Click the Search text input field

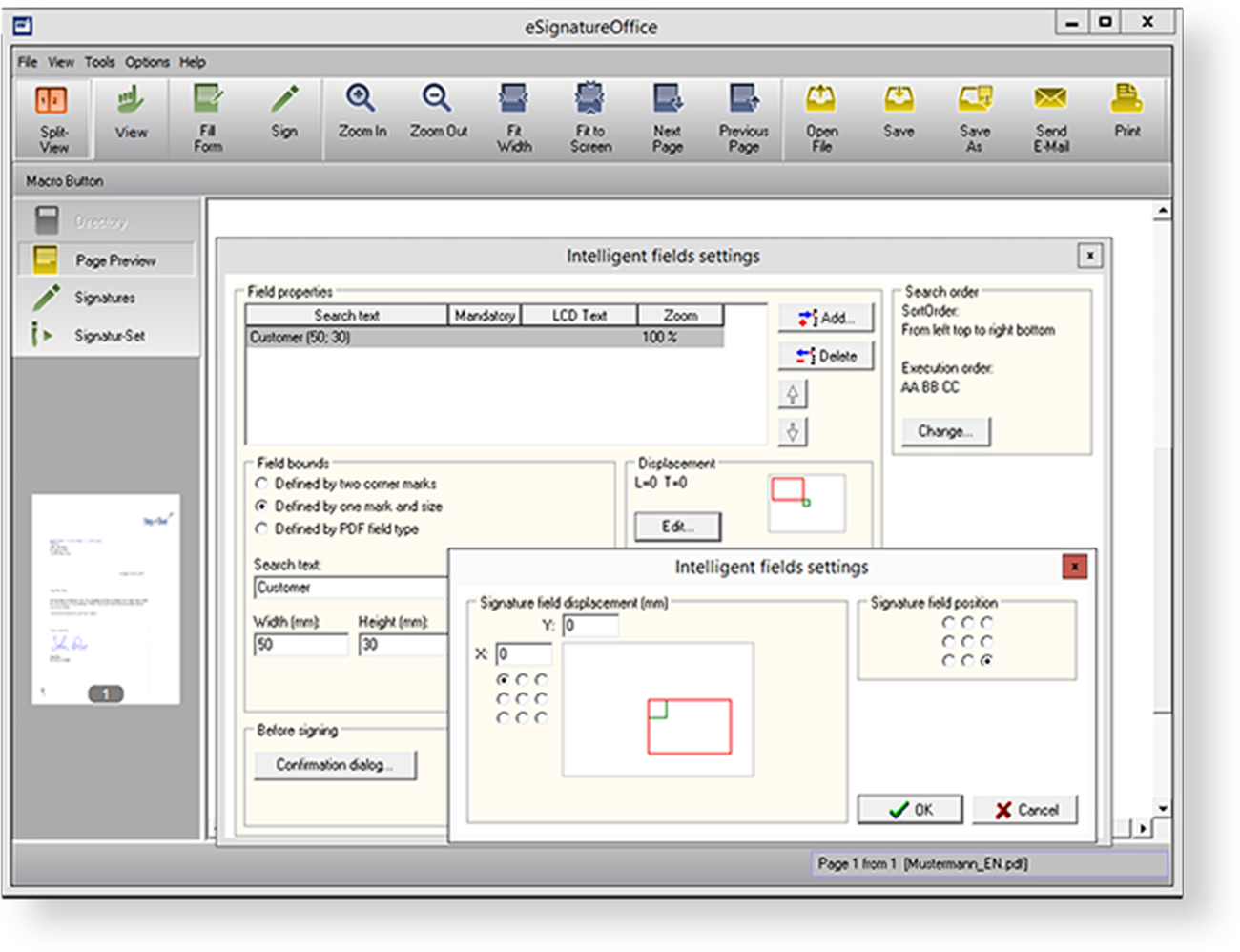pyautogui.click(x=351, y=588)
